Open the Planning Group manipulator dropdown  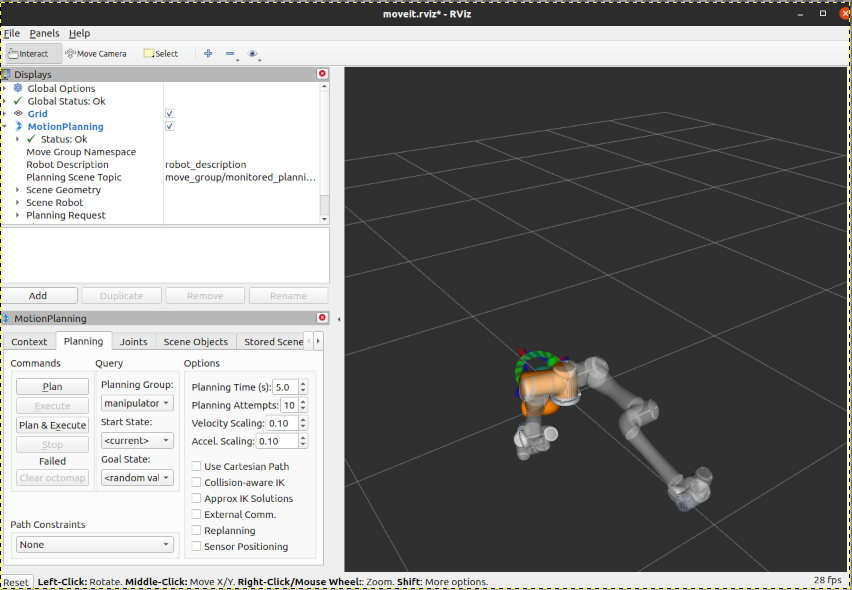137,403
